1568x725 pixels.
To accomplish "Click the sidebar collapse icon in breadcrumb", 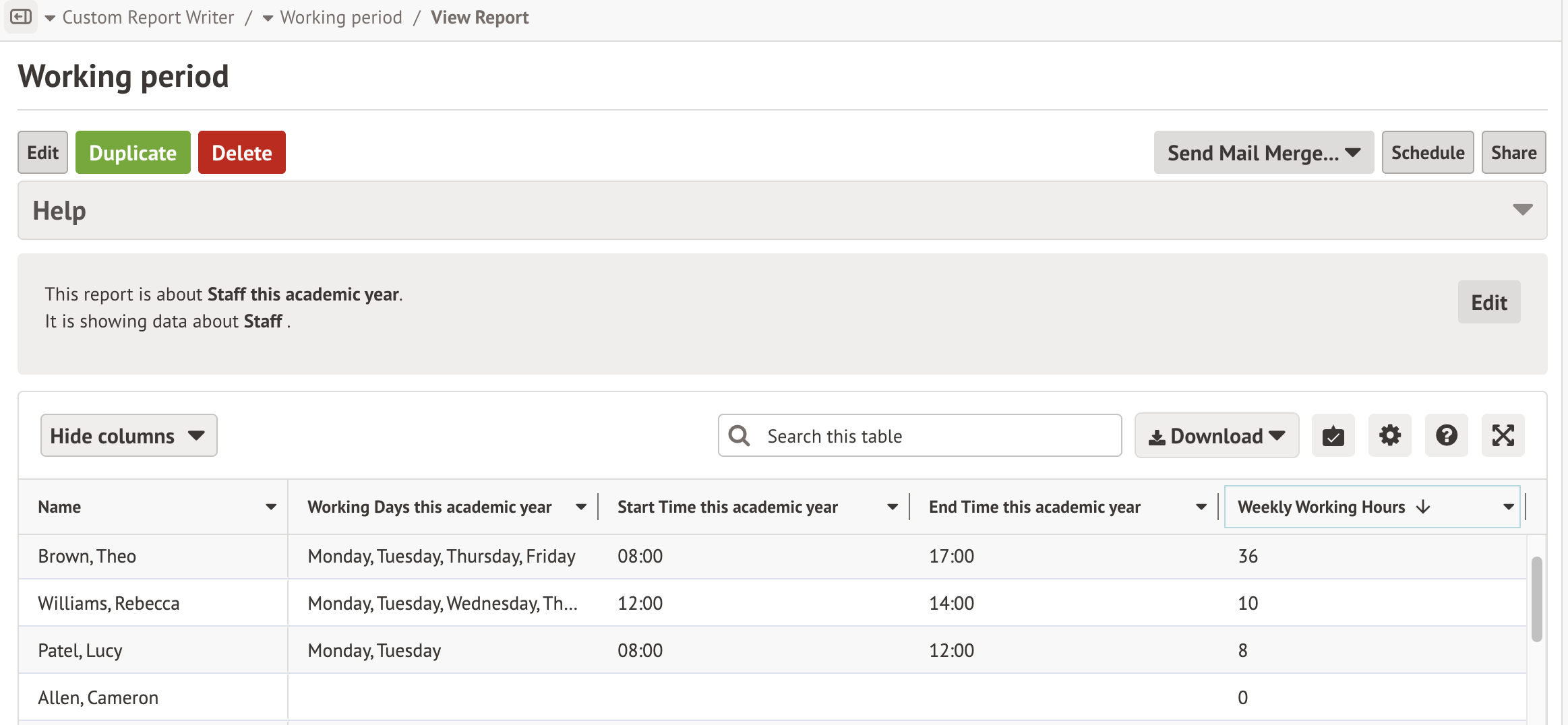I will point(21,17).
